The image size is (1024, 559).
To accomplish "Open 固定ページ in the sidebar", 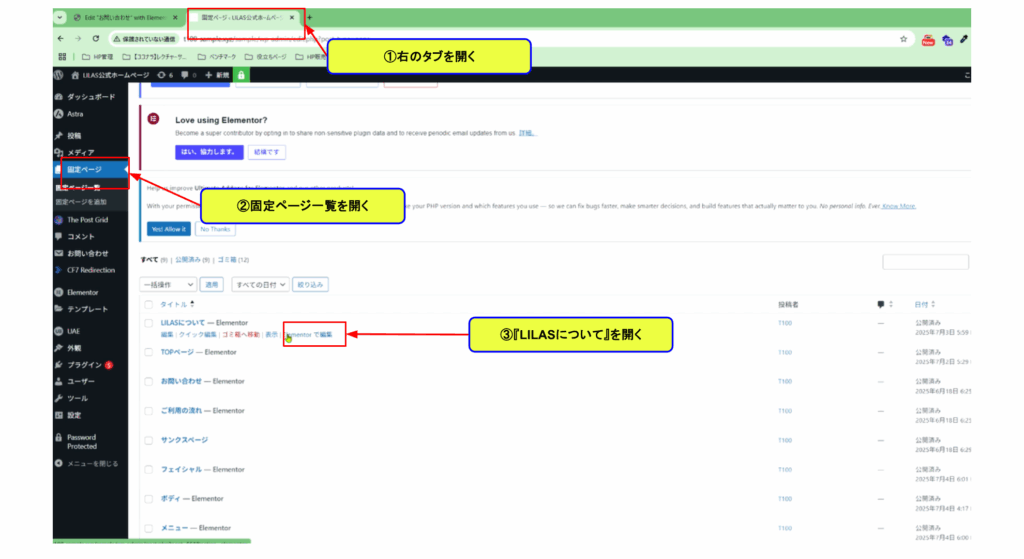I will (91, 169).
